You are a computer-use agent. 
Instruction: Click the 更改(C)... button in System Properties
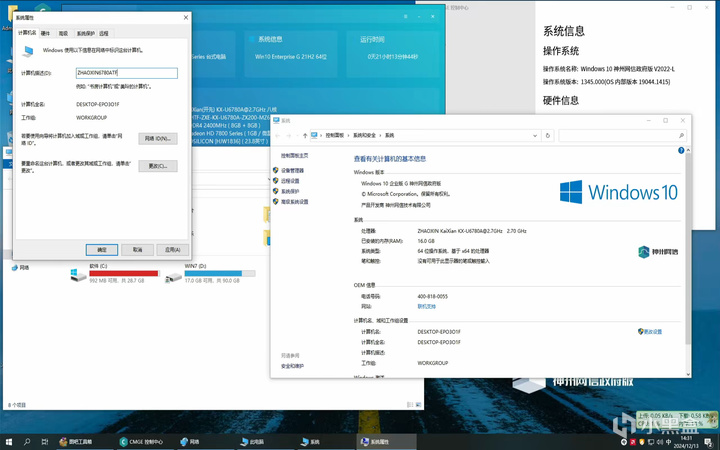158,166
